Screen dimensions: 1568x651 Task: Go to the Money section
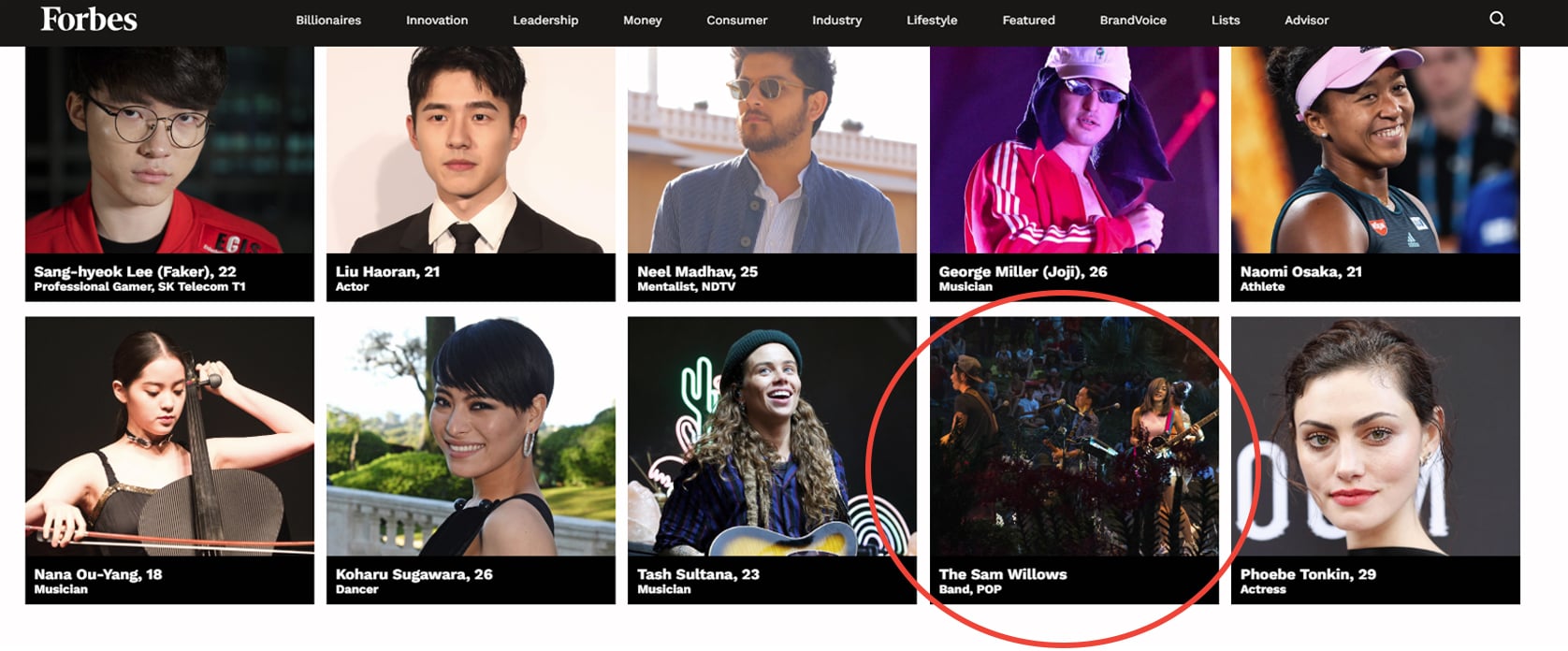click(643, 20)
